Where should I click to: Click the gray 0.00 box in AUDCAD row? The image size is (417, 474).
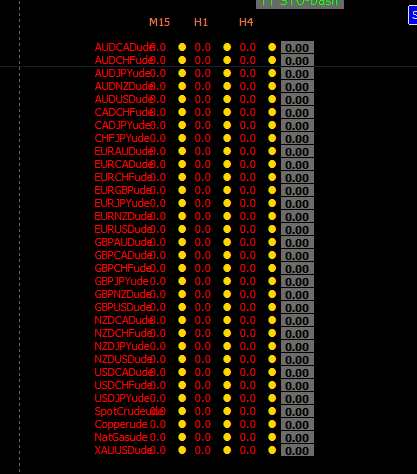point(297,48)
